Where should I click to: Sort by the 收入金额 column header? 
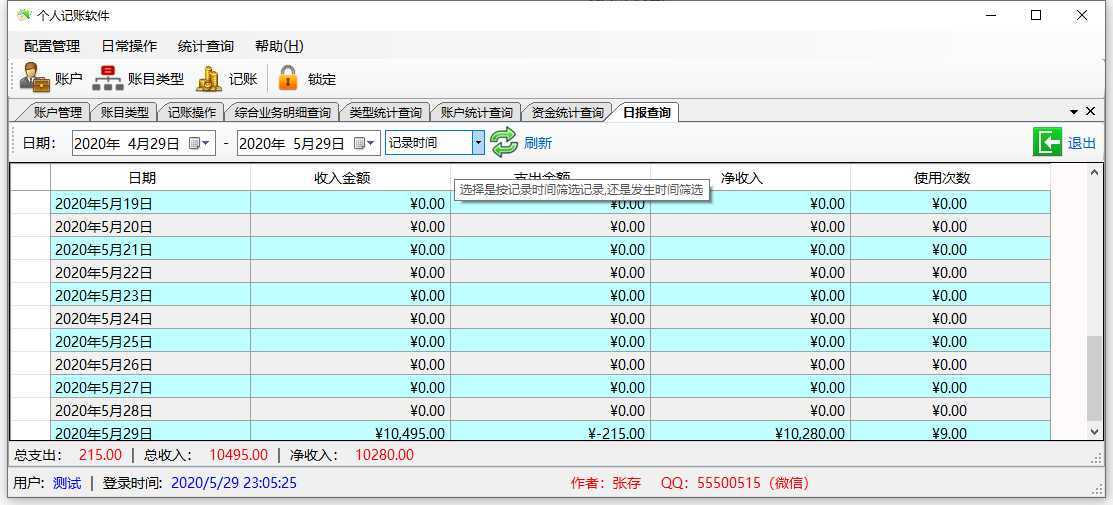[x=350, y=178]
